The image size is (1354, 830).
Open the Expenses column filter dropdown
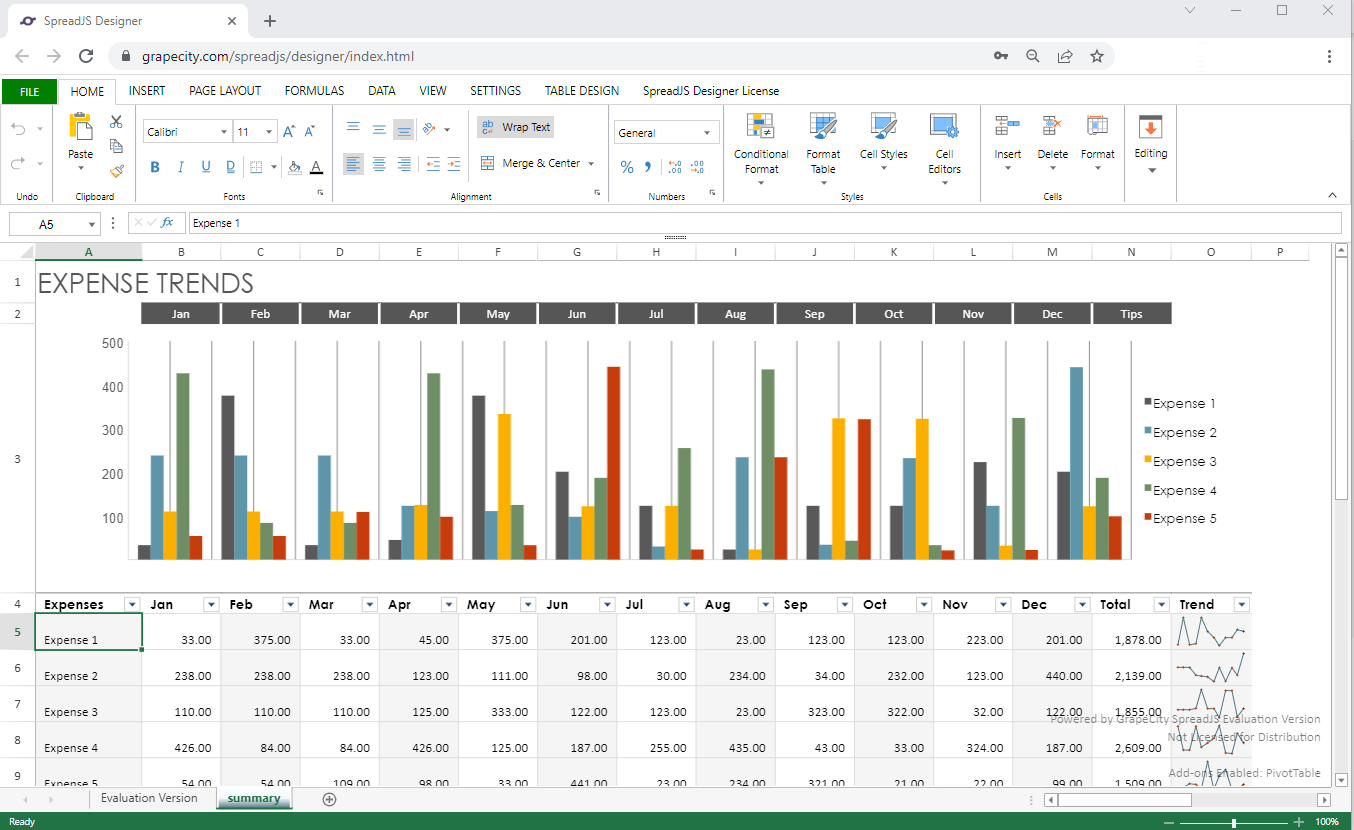click(x=132, y=605)
